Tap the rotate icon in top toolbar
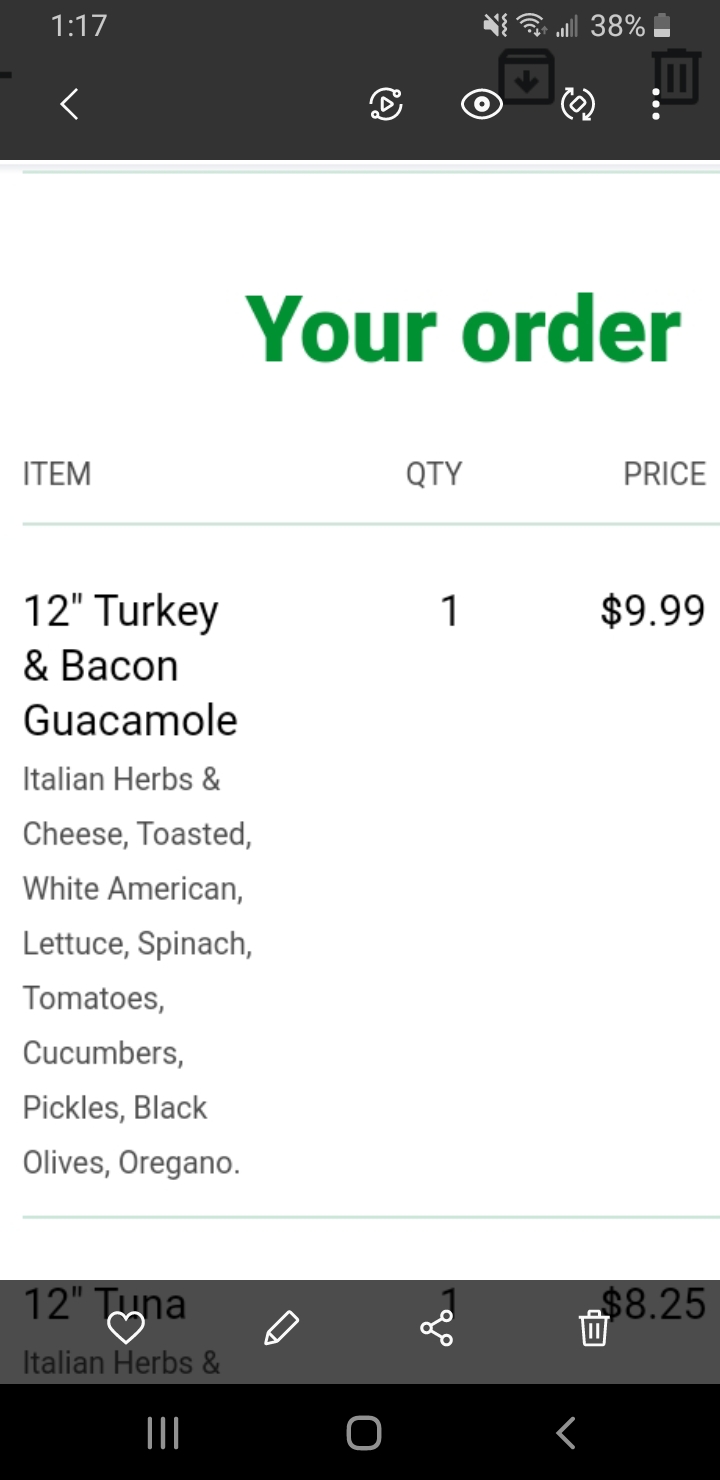Screen dimensions: 720x1480 tap(578, 104)
